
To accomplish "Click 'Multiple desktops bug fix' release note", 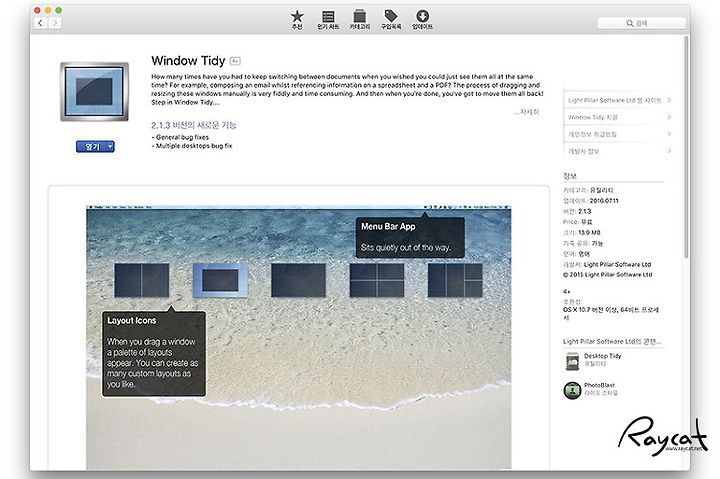I will click(x=192, y=146).
